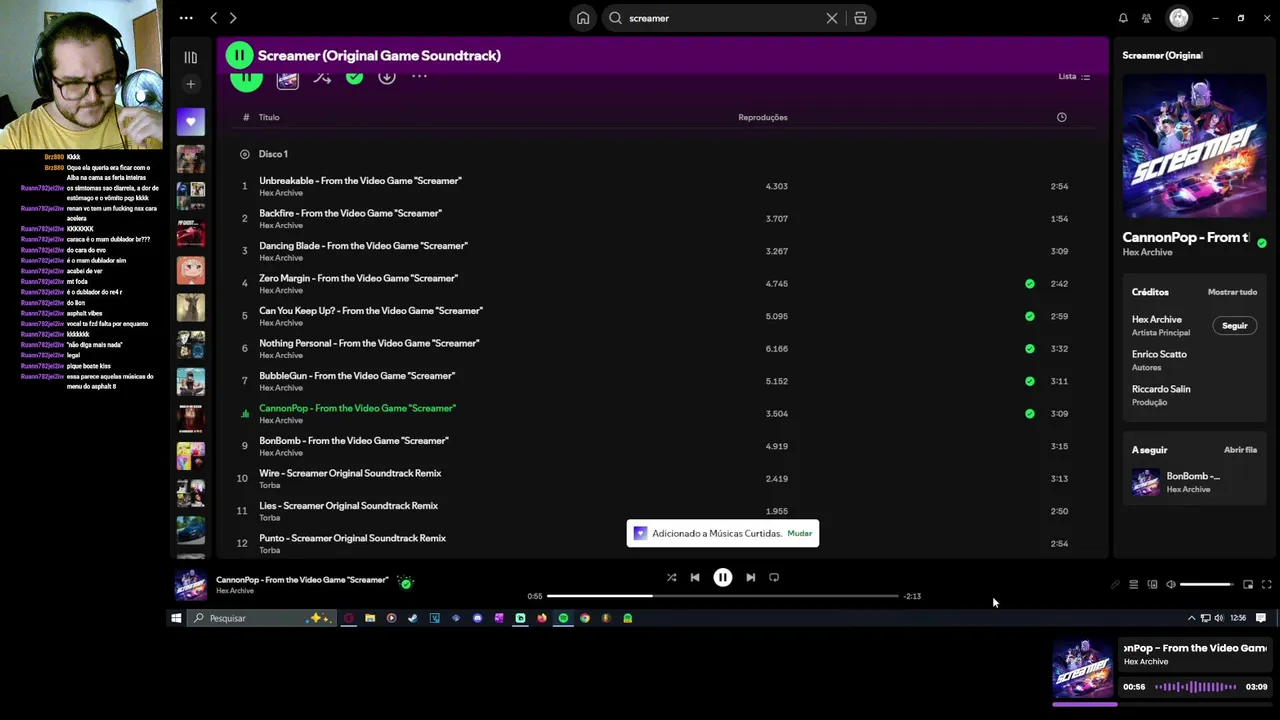Open album more options menu
This screenshot has height=720, width=1280.
tap(419, 76)
